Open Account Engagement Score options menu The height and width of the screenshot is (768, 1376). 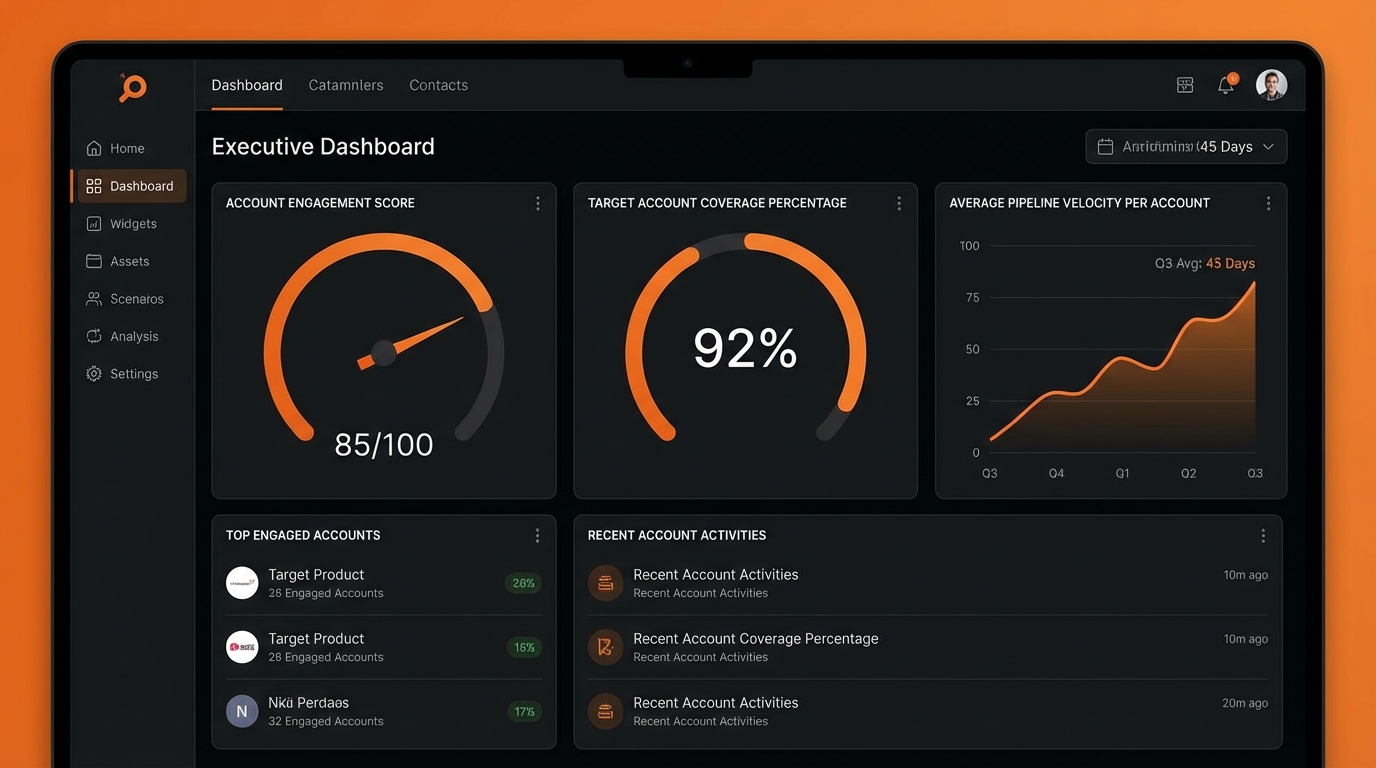538,203
